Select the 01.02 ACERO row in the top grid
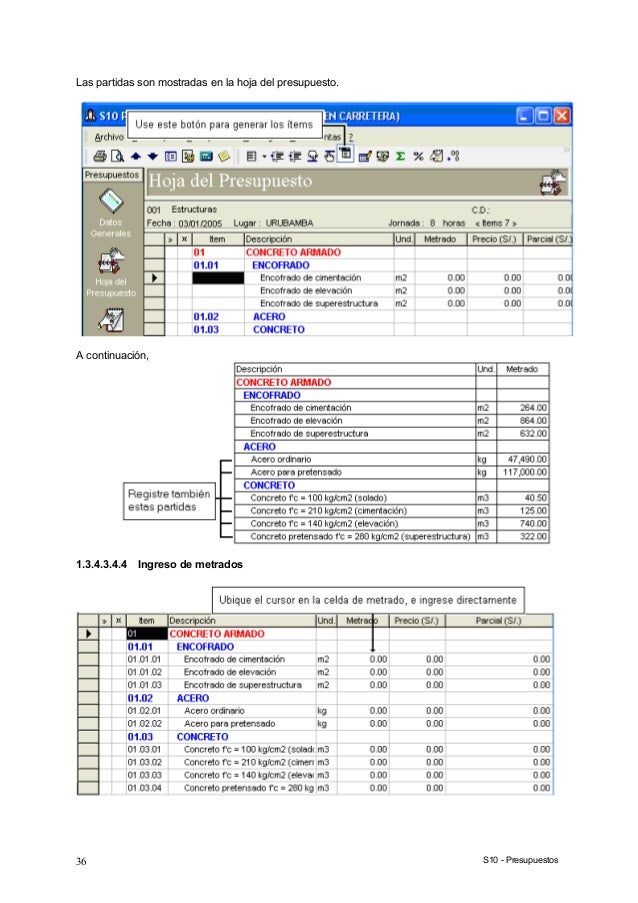 pos(358,317)
